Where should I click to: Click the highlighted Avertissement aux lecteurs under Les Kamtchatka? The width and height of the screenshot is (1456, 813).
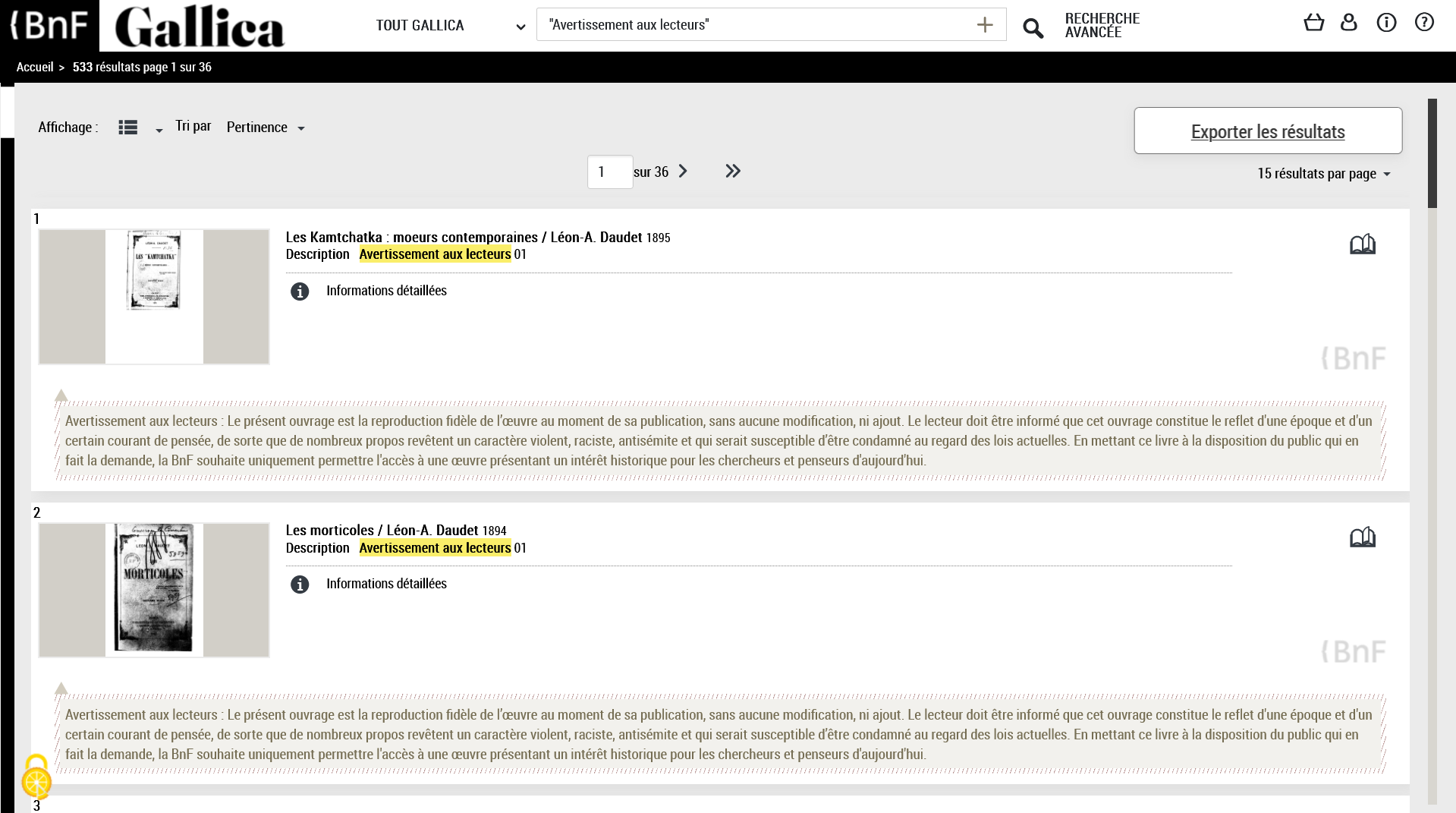435,254
